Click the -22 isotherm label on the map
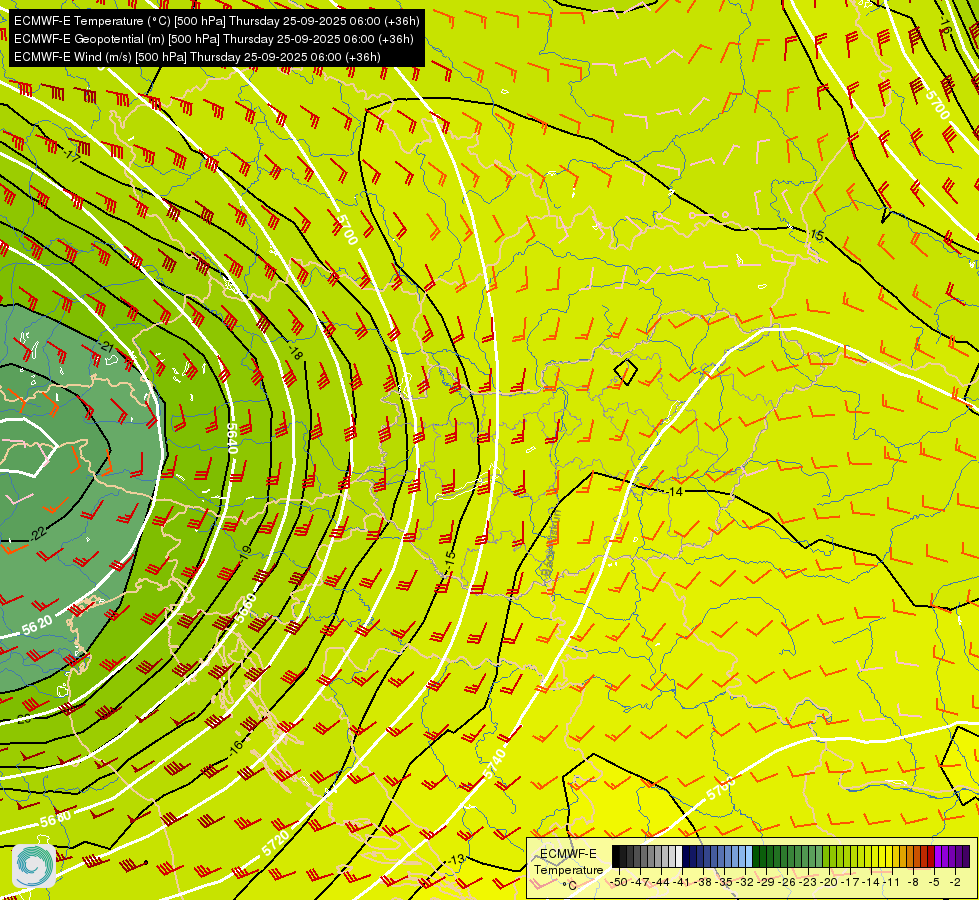The width and height of the screenshot is (979, 900). click(37, 533)
